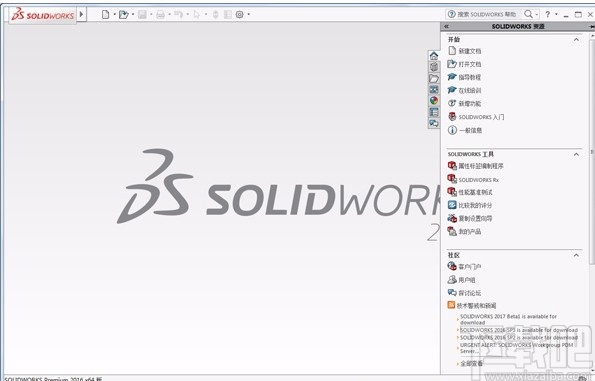Open the 我的产品 link

click(x=470, y=231)
